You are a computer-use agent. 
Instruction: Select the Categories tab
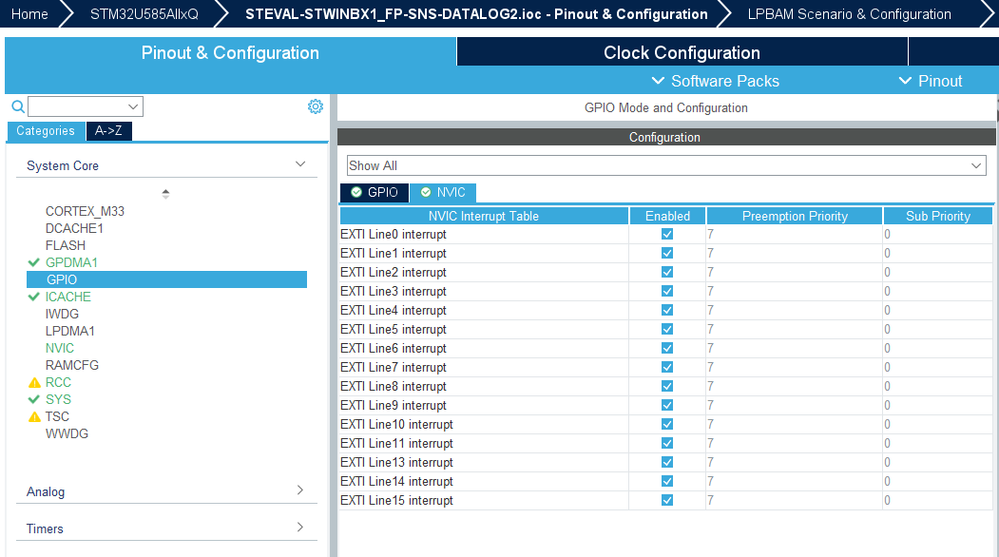[x=45, y=131]
